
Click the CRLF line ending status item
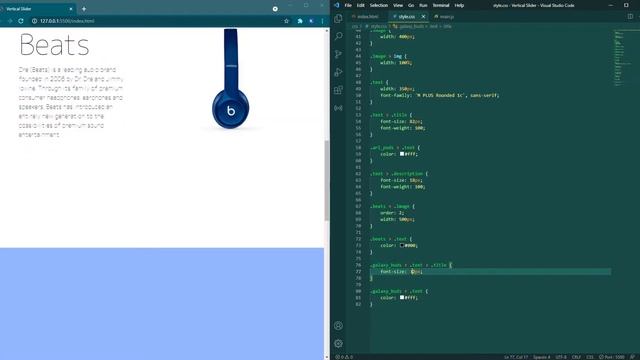[x=576, y=357]
